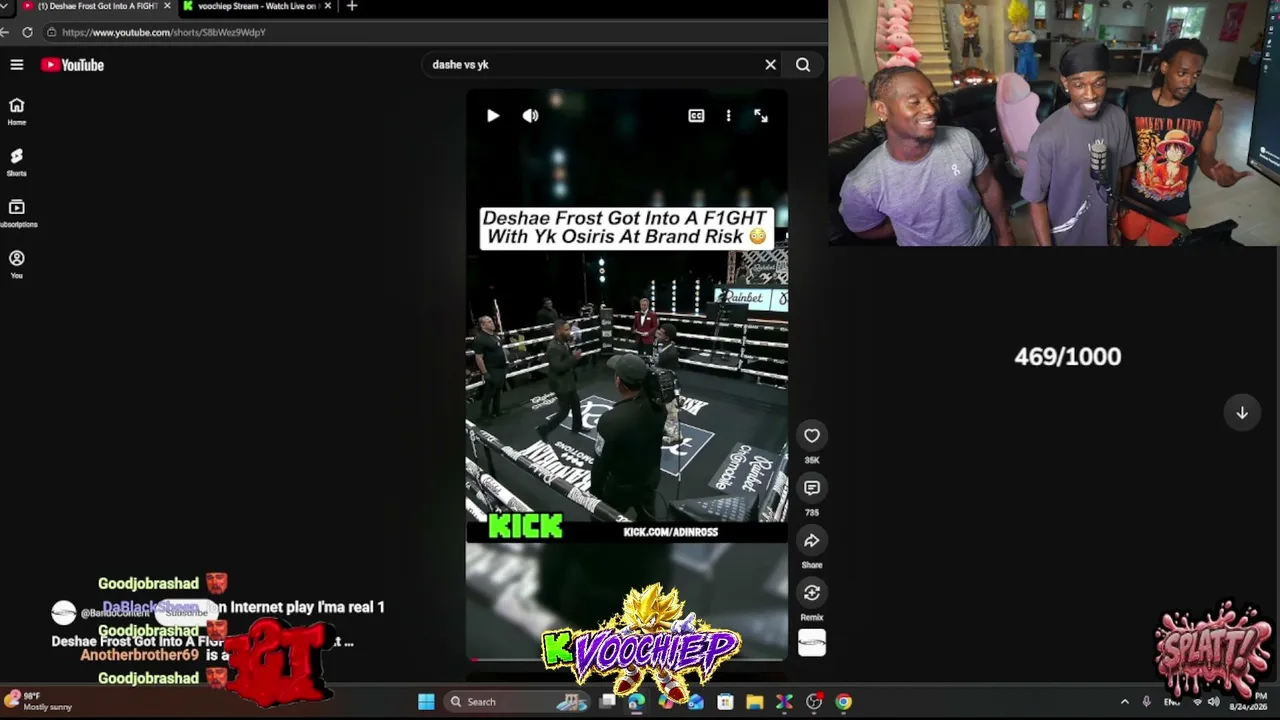
Task: Play the YouTube Short video
Action: click(493, 116)
